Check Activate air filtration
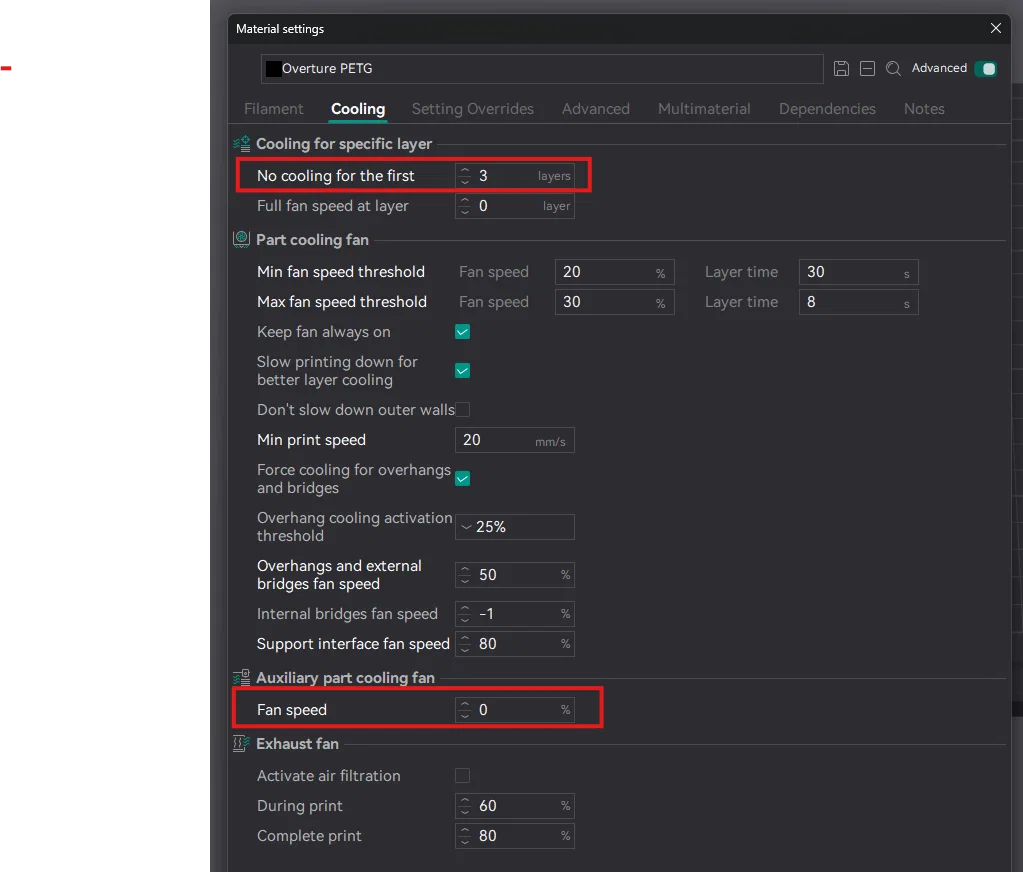 (462, 776)
